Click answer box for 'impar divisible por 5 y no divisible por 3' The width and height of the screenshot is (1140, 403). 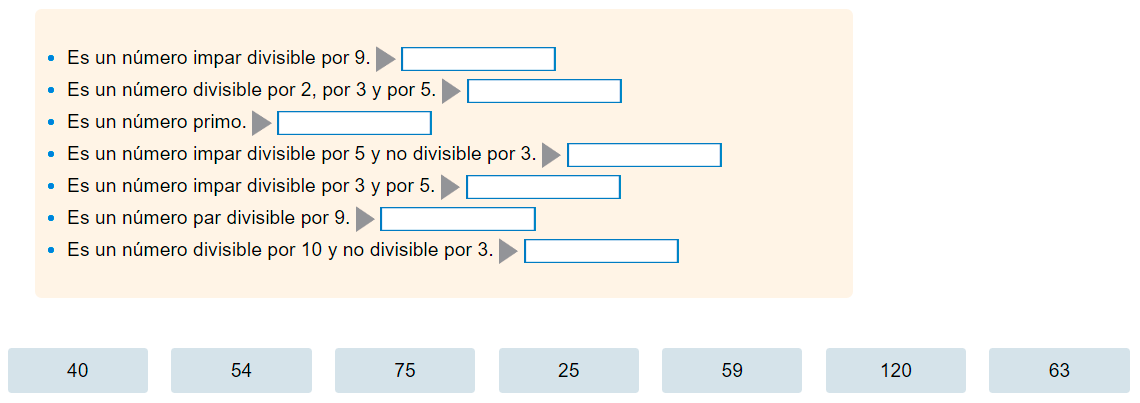click(644, 155)
